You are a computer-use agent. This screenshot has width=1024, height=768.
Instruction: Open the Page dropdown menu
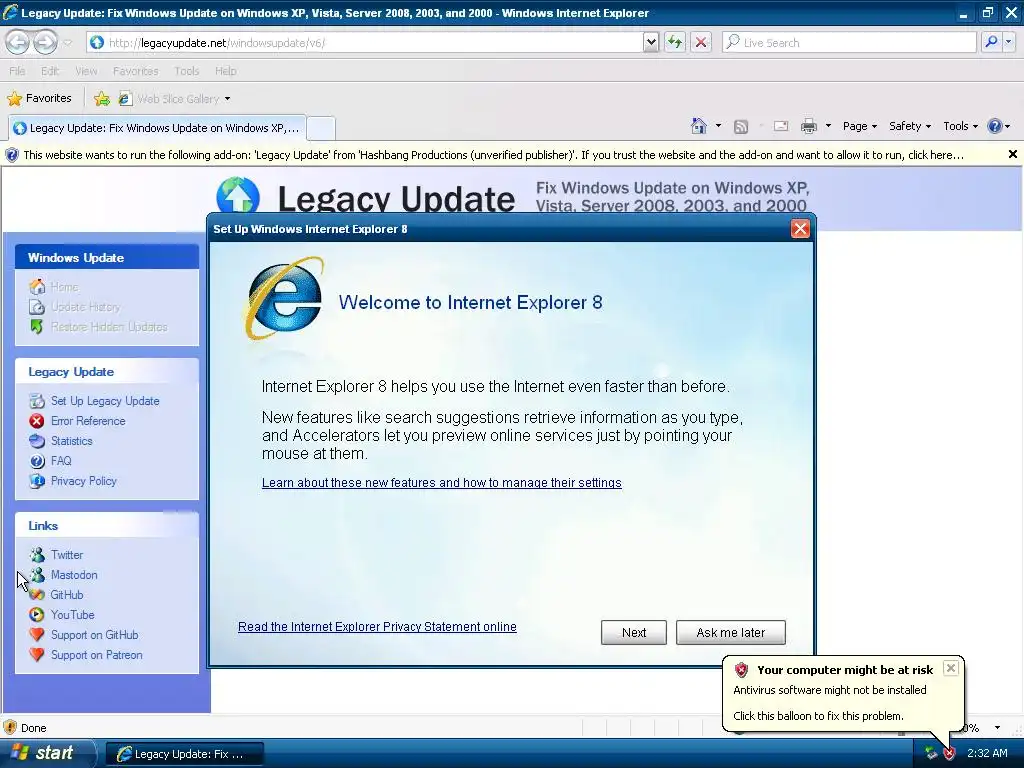[859, 126]
